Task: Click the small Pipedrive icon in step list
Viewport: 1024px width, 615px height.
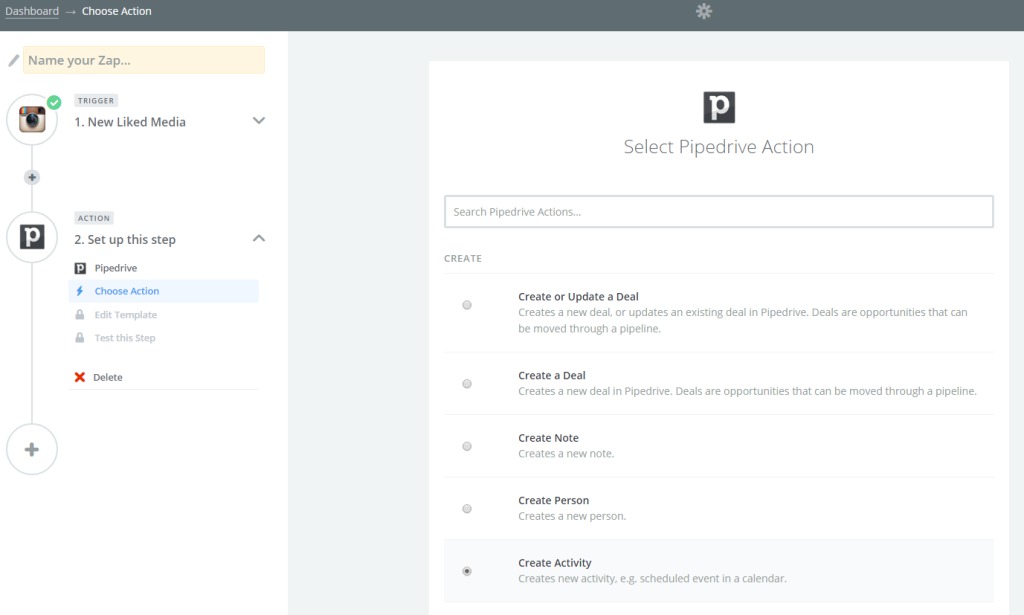Action: point(80,268)
